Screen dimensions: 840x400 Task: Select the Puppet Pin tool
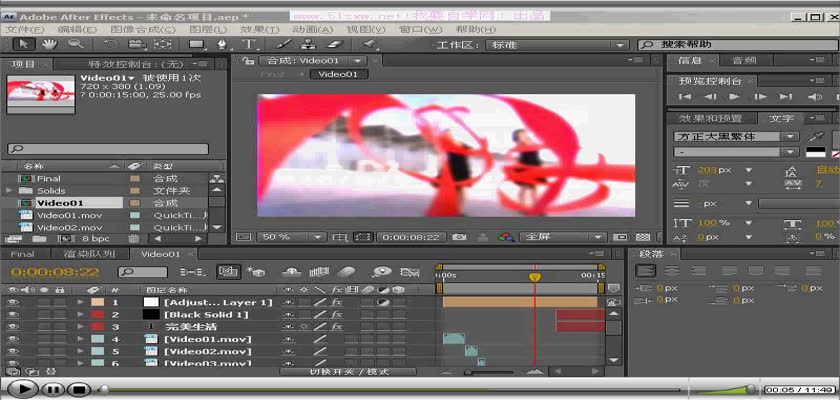[x=369, y=44]
